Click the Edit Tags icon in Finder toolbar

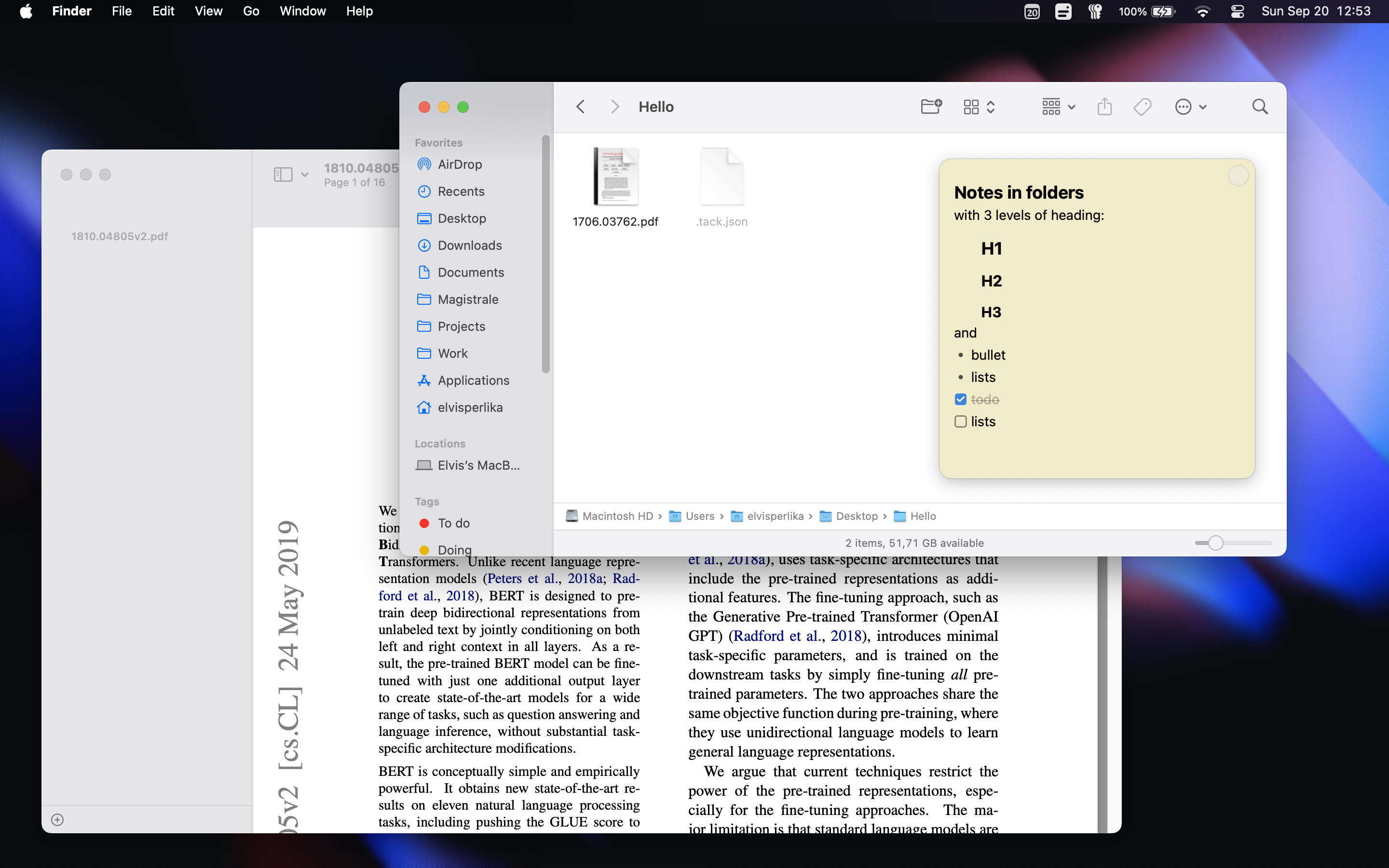click(1142, 107)
